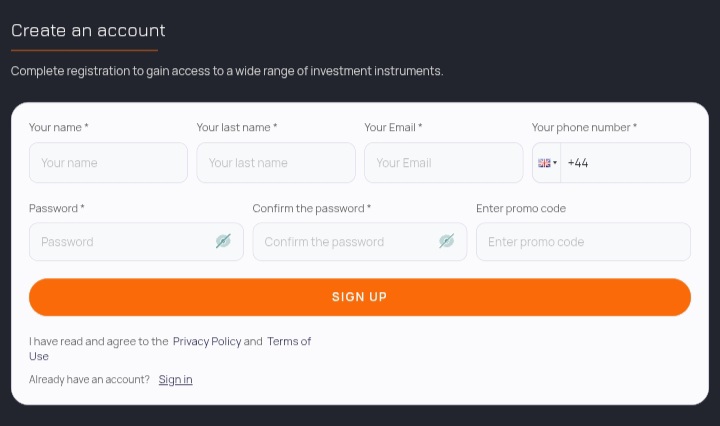720x426 pixels.
Task: Click the 'Your phone number *' label
Action: pos(584,127)
